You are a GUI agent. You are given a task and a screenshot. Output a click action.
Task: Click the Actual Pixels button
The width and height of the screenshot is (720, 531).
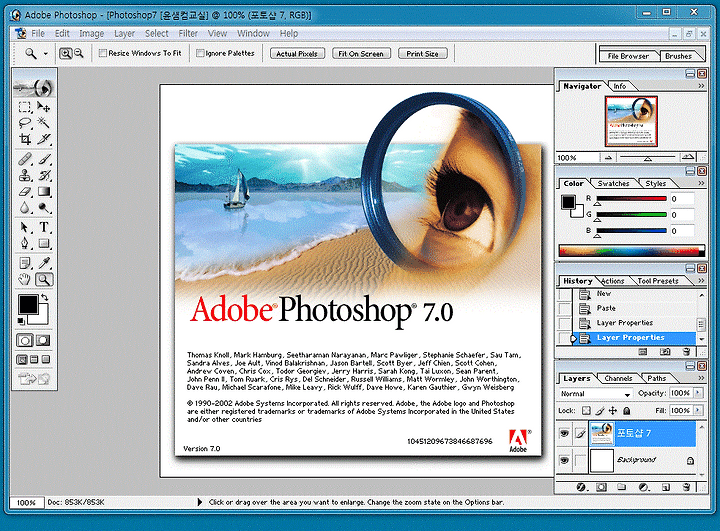(x=297, y=54)
